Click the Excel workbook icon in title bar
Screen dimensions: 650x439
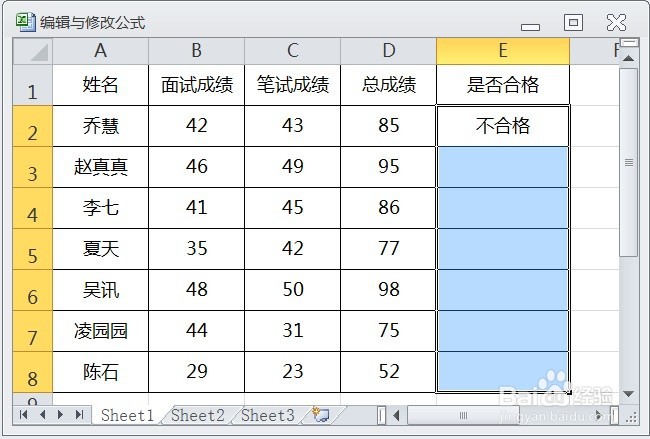click(x=26, y=22)
